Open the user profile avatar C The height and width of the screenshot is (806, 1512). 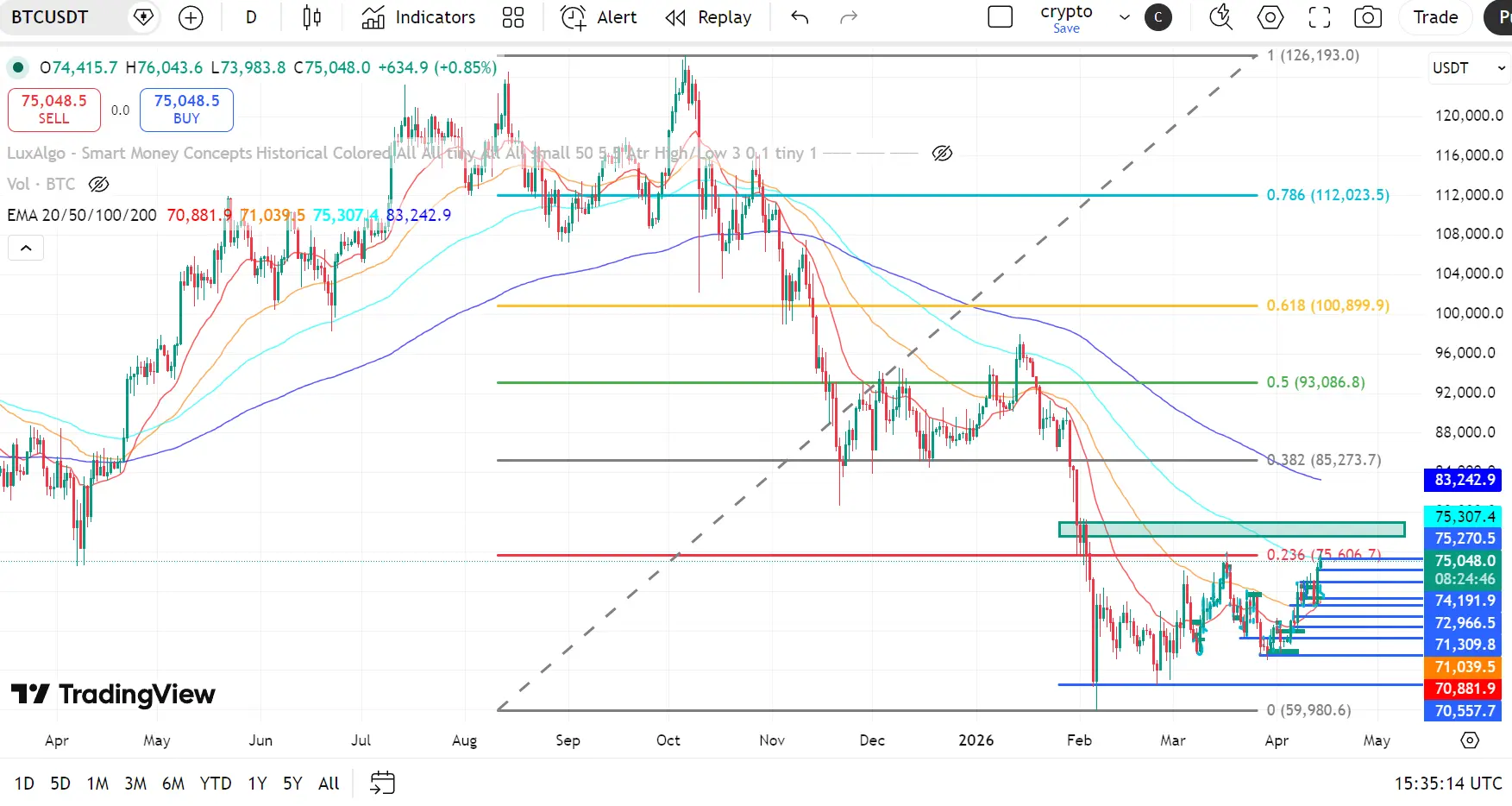pyautogui.click(x=1158, y=17)
